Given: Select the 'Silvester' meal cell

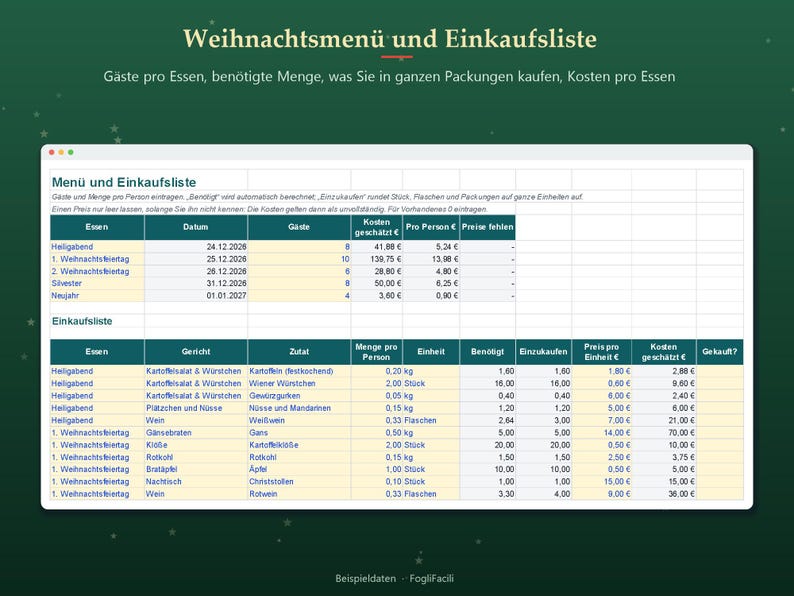Looking at the screenshot, I should pyautogui.click(x=97, y=283).
